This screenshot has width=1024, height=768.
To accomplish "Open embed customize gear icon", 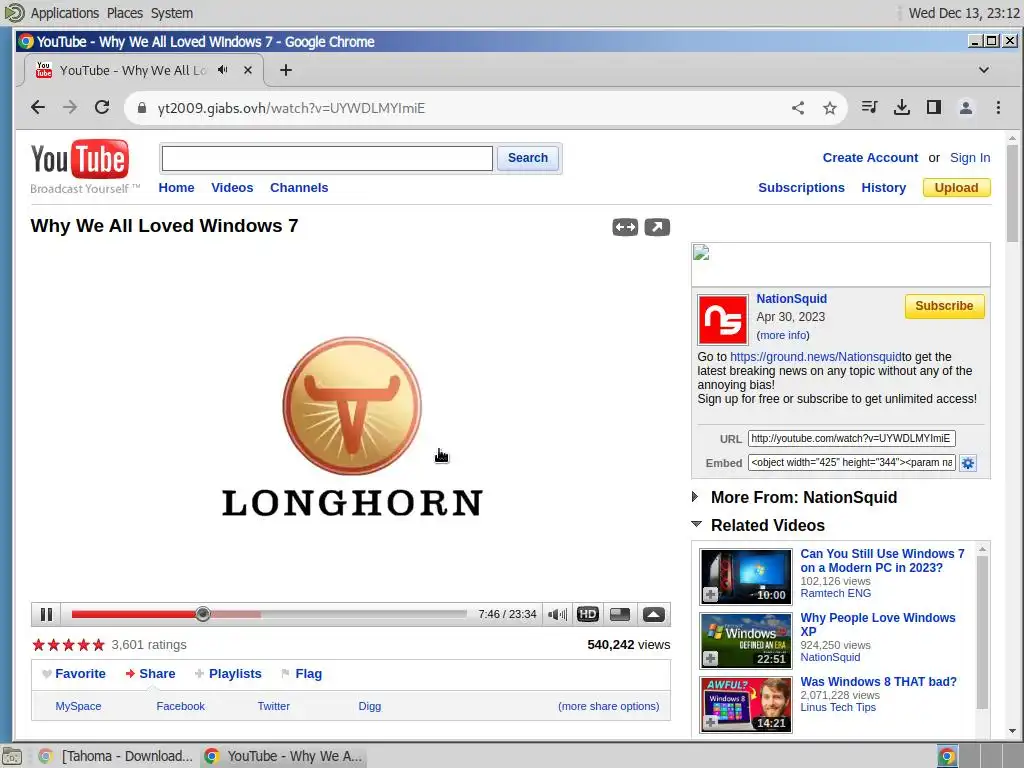I will click(968, 464).
